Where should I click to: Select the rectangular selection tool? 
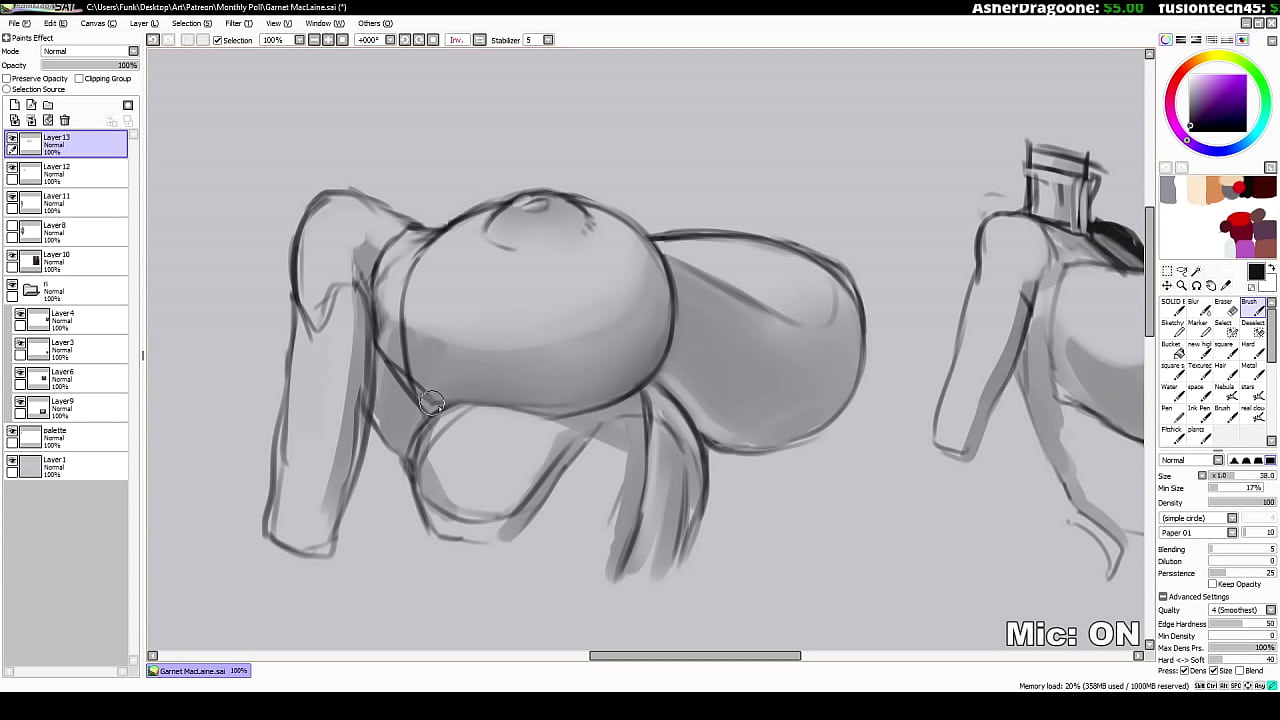tap(1167, 271)
